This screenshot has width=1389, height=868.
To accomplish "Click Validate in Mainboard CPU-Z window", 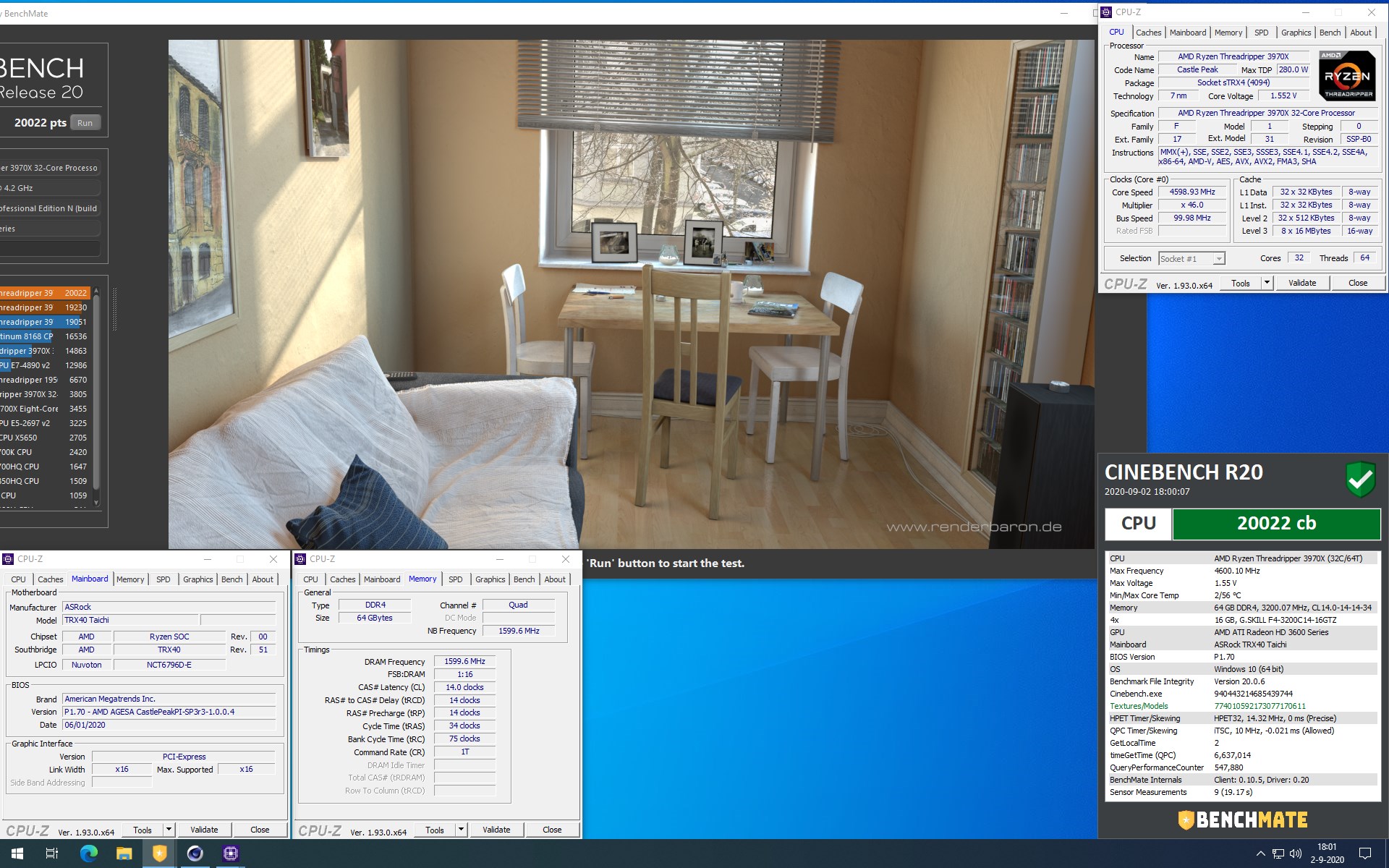I will (204, 830).
